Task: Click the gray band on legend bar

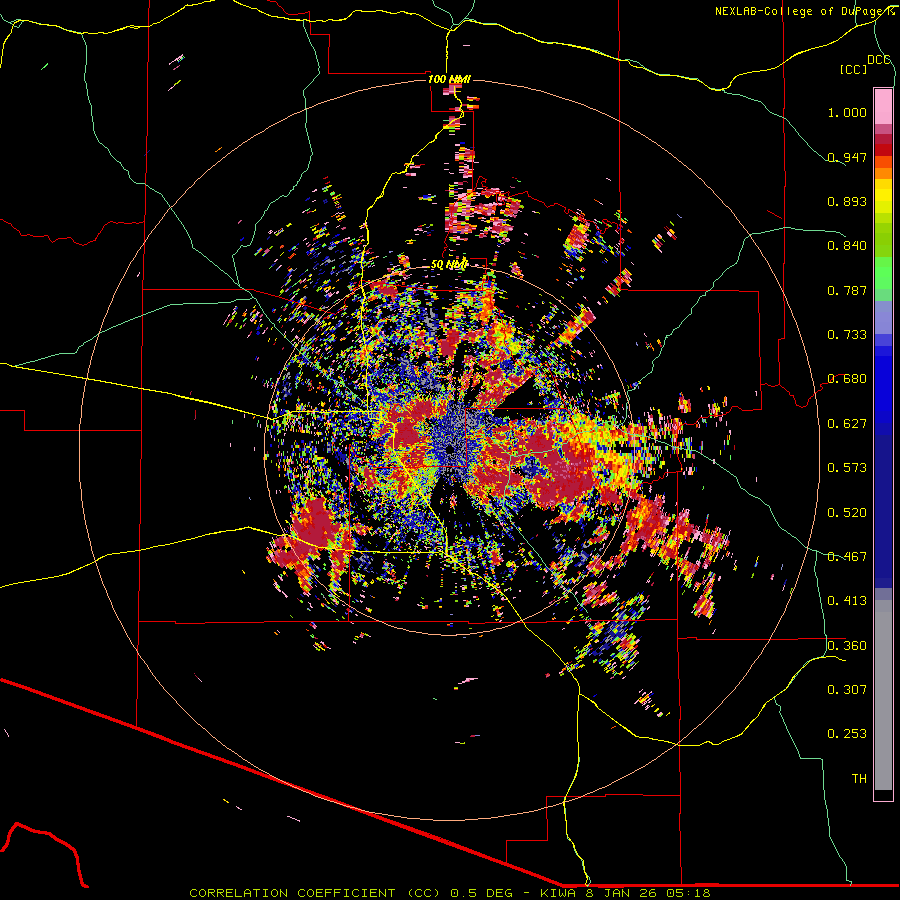Action: pyautogui.click(x=883, y=695)
